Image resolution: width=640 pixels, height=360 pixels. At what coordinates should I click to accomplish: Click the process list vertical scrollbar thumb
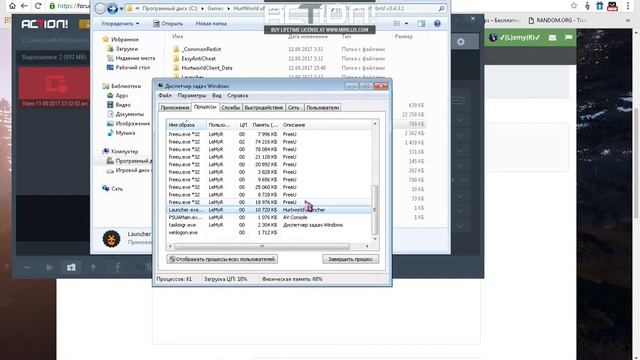pyautogui.click(x=375, y=209)
